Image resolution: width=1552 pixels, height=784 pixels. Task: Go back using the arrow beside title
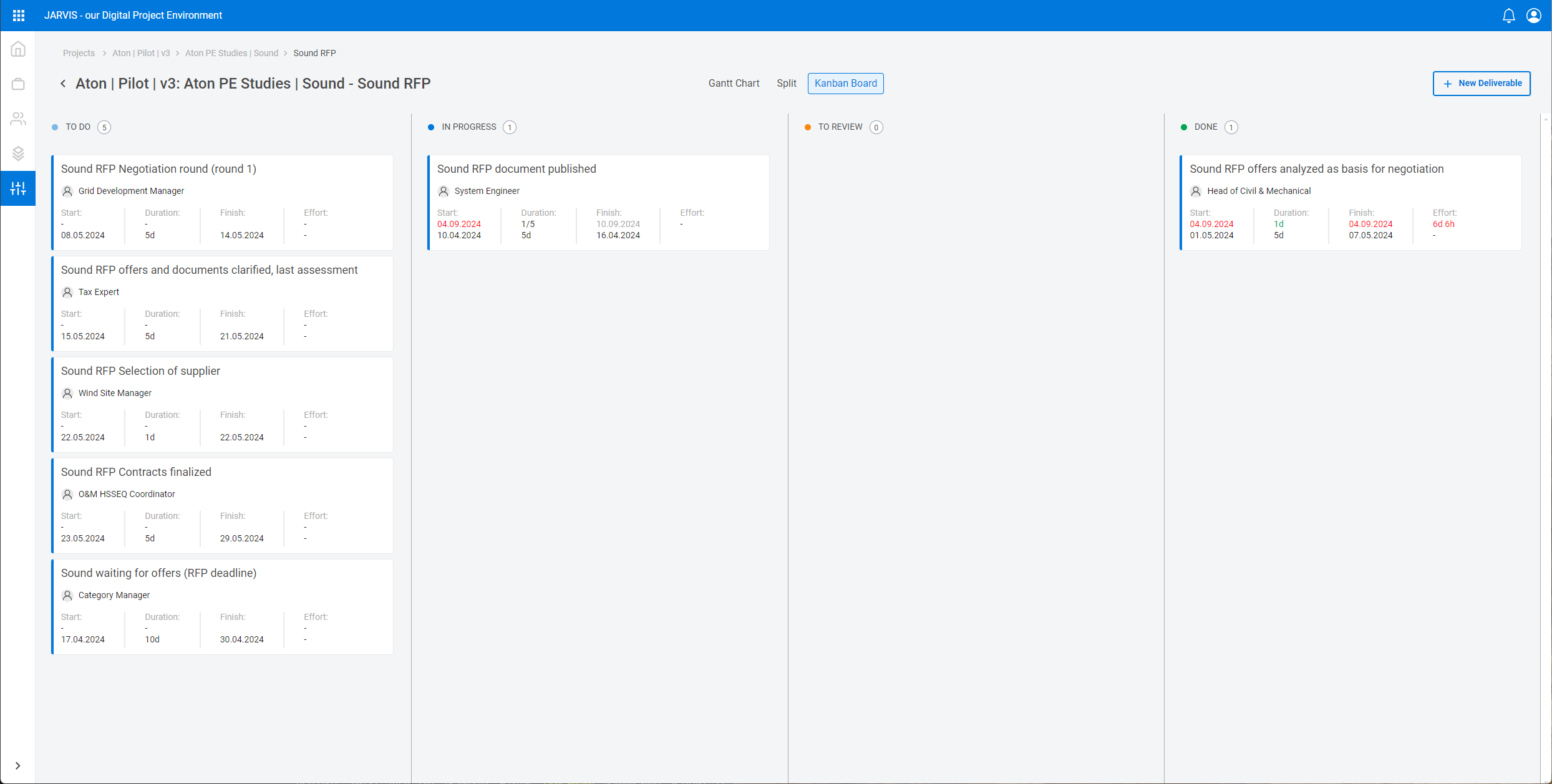click(63, 84)
